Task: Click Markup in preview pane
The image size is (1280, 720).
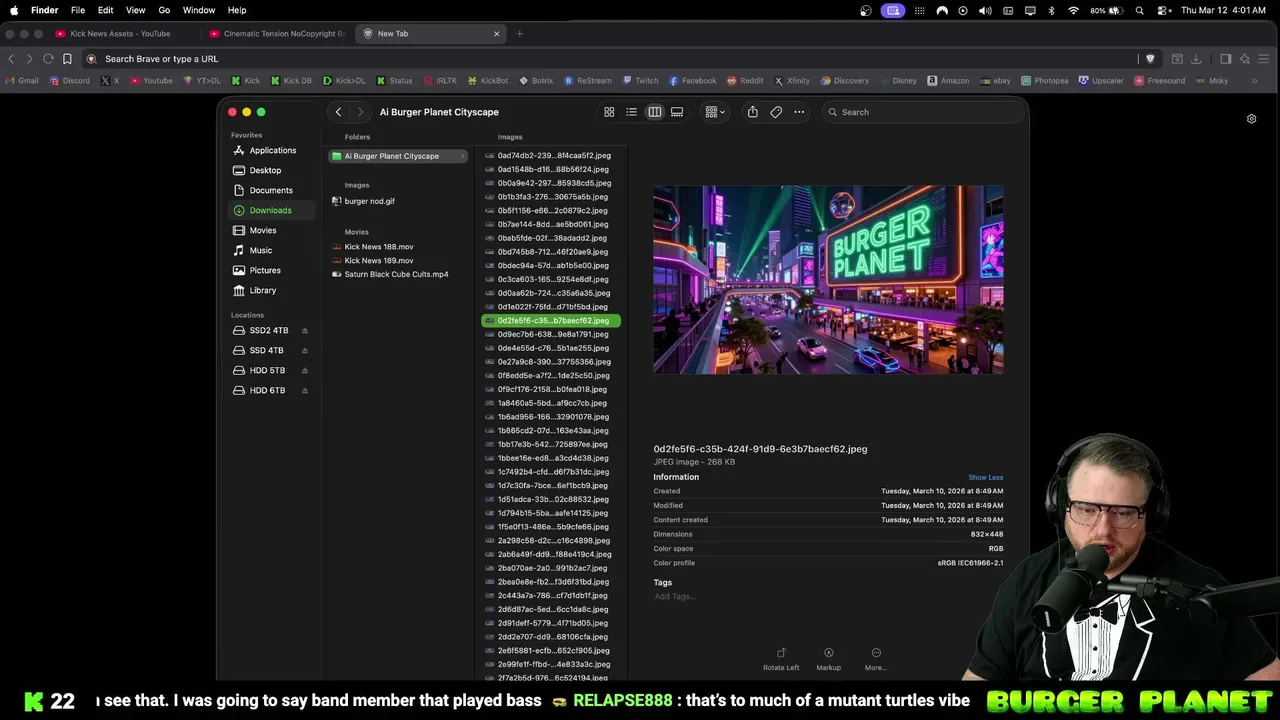Action: [828, 659]
